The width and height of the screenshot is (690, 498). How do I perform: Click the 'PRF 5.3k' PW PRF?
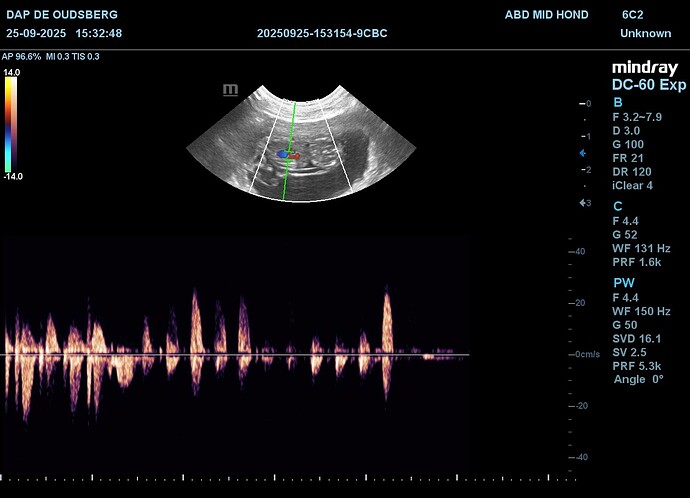point(637,366)
